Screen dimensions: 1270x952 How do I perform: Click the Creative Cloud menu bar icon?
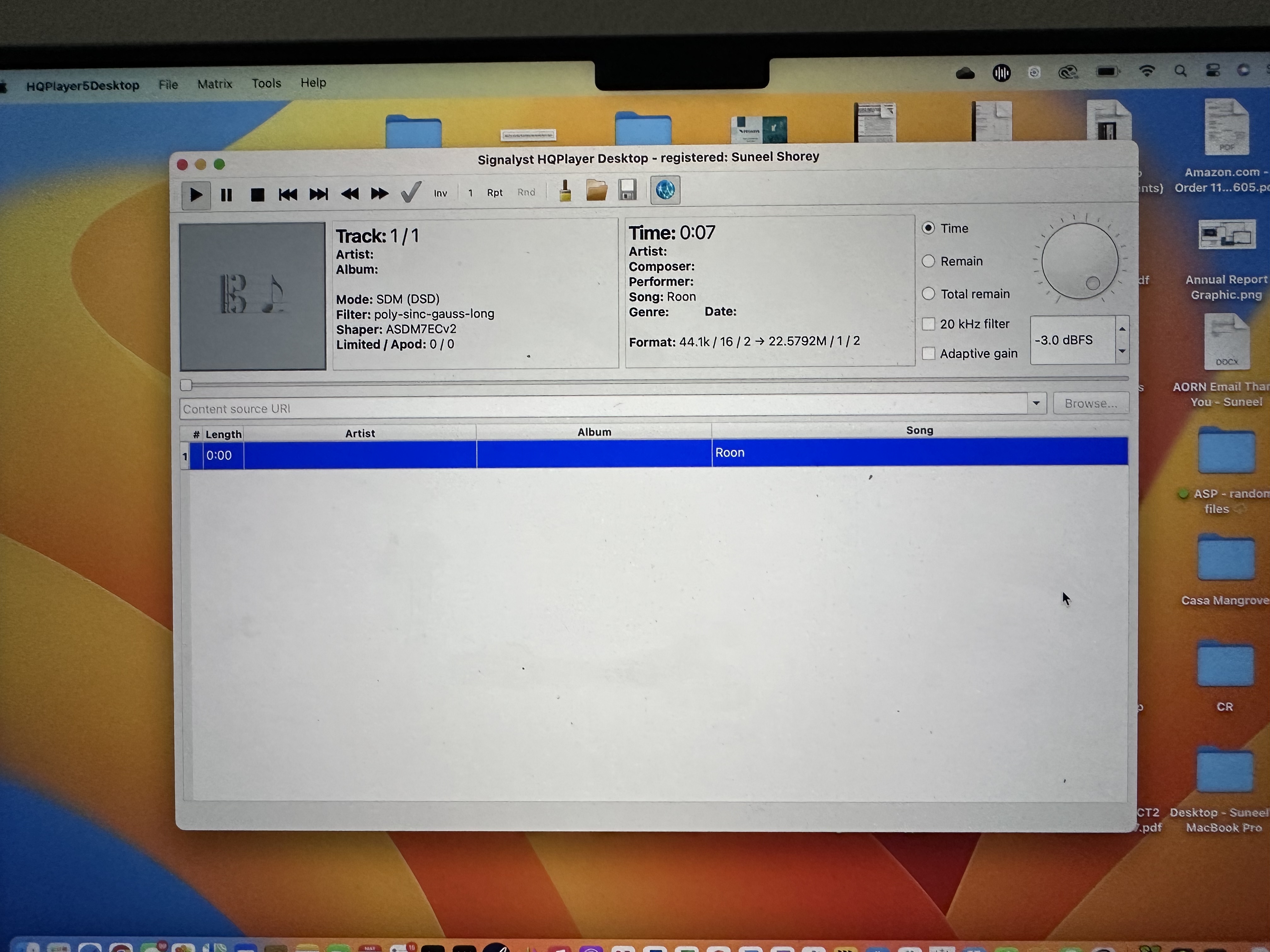click(1068, 72)
